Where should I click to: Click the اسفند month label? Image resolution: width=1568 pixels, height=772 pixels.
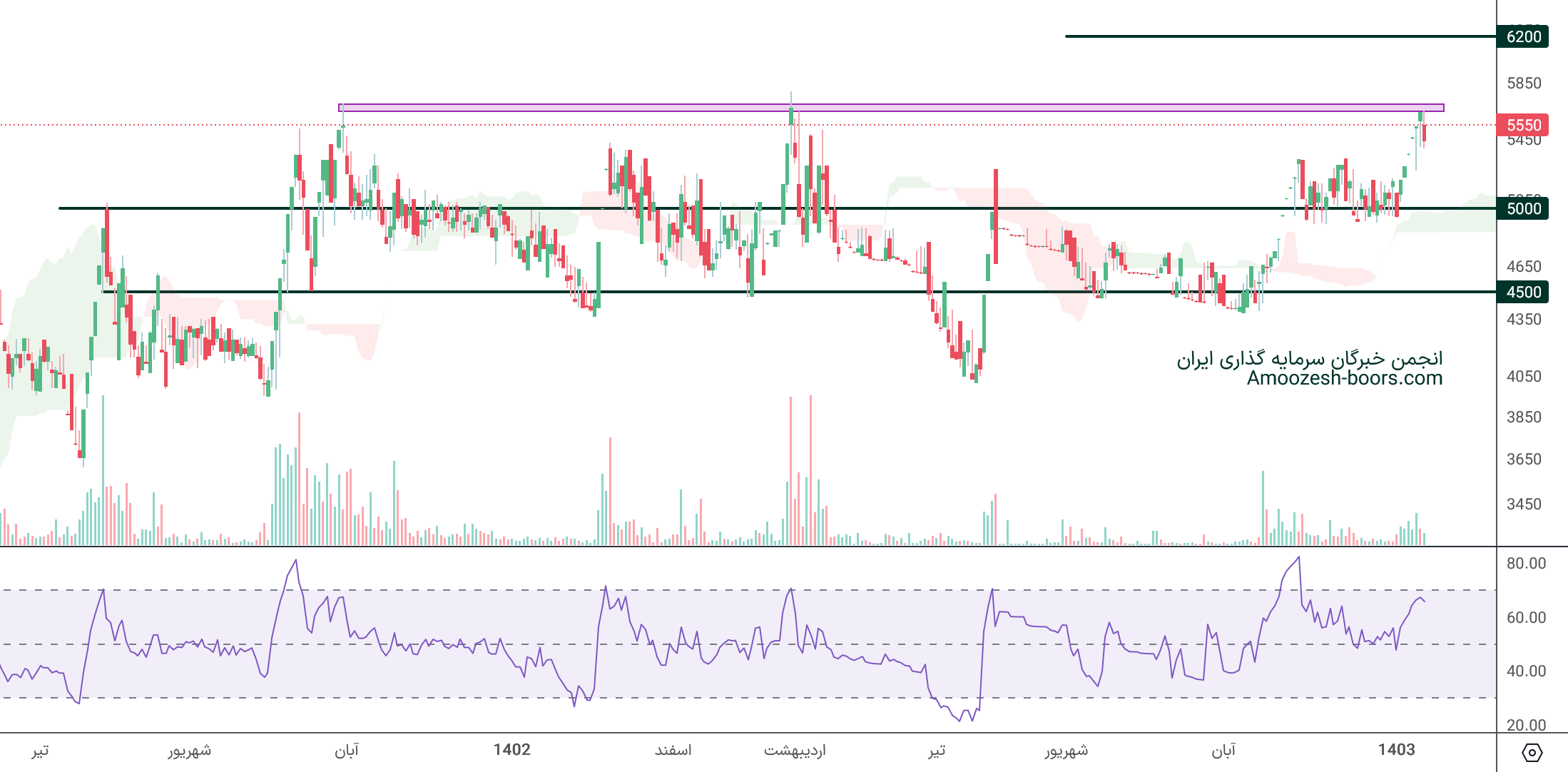click(x=673, y=750)
